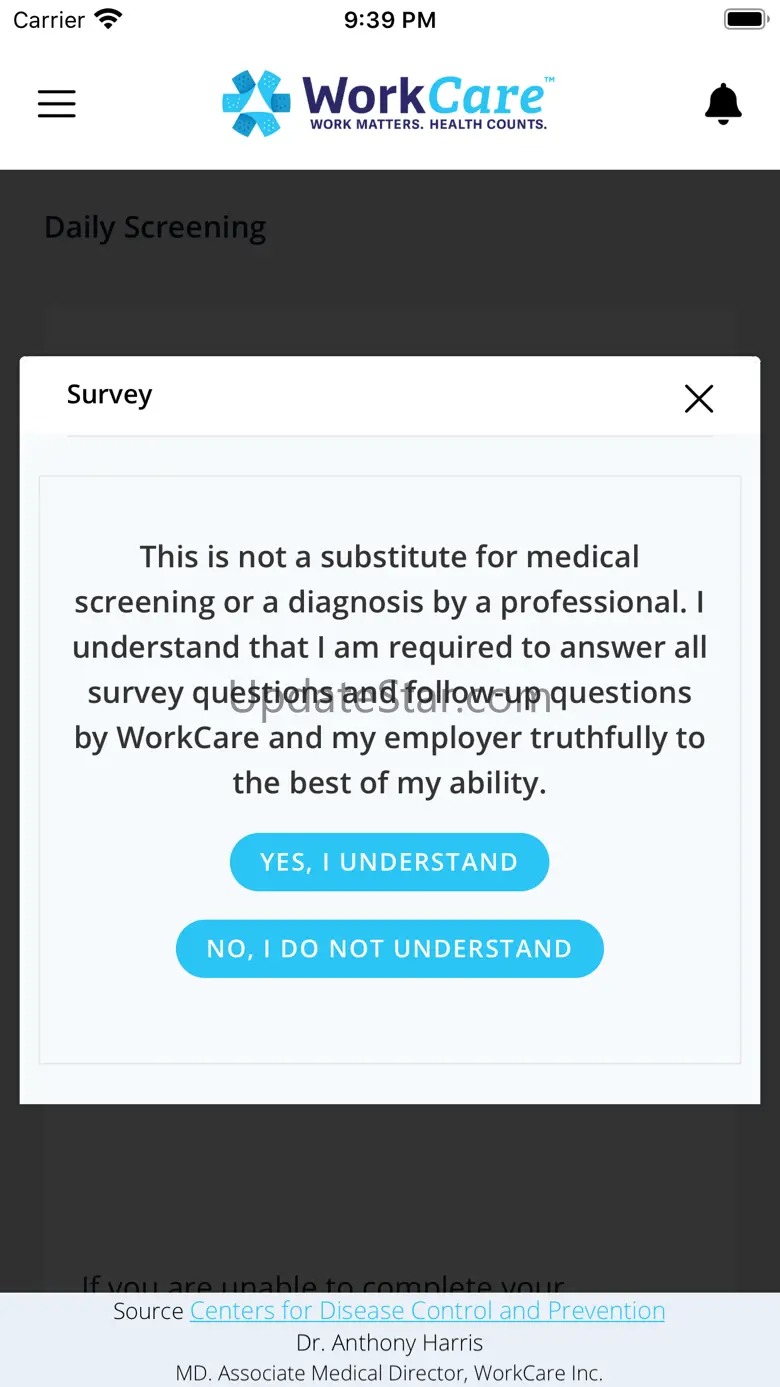The width and height of the screenshot is (780, 1387).
Task: Click the Wi-Fi status icon
Action: 108,19
